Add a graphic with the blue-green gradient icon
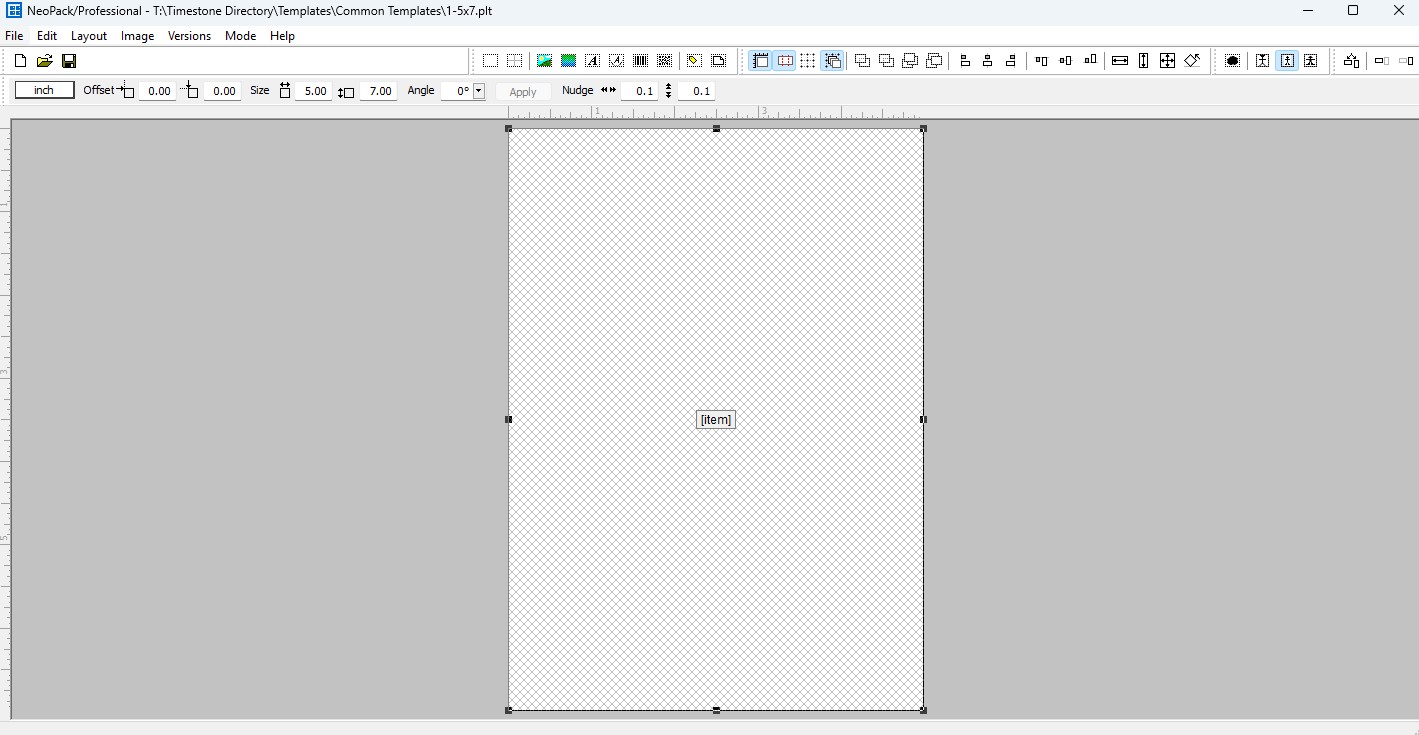The width and height of the screenshot is (1419, 735). [x=568, y=61]
